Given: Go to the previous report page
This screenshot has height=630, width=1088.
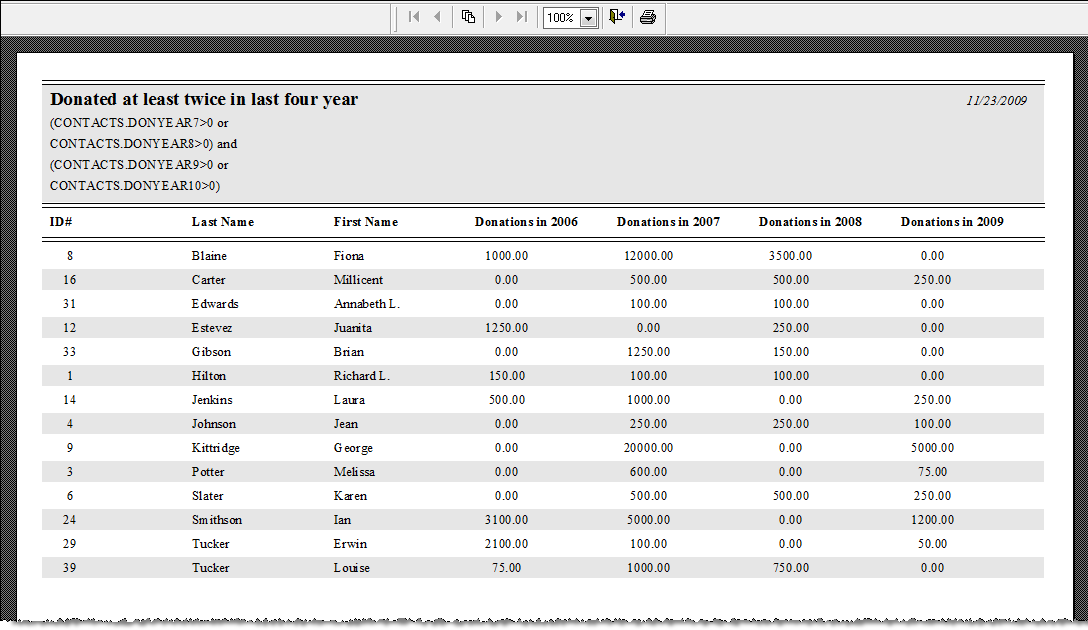Looking at the screenshot, I should click(x=435, y=17).
